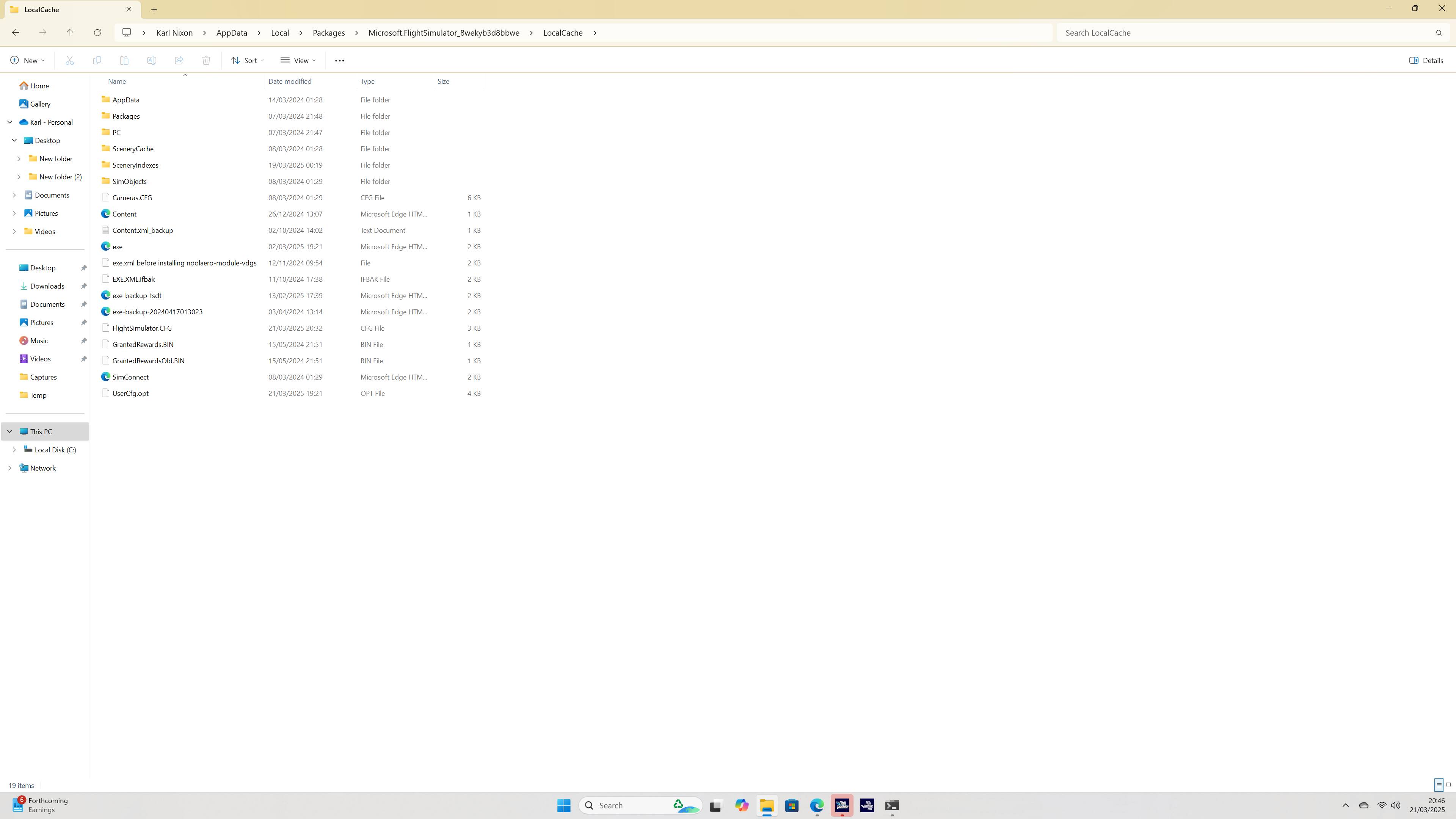Collapse the Karl - Personal tree
Viewport: 1456px width, 819px height.
9,122
